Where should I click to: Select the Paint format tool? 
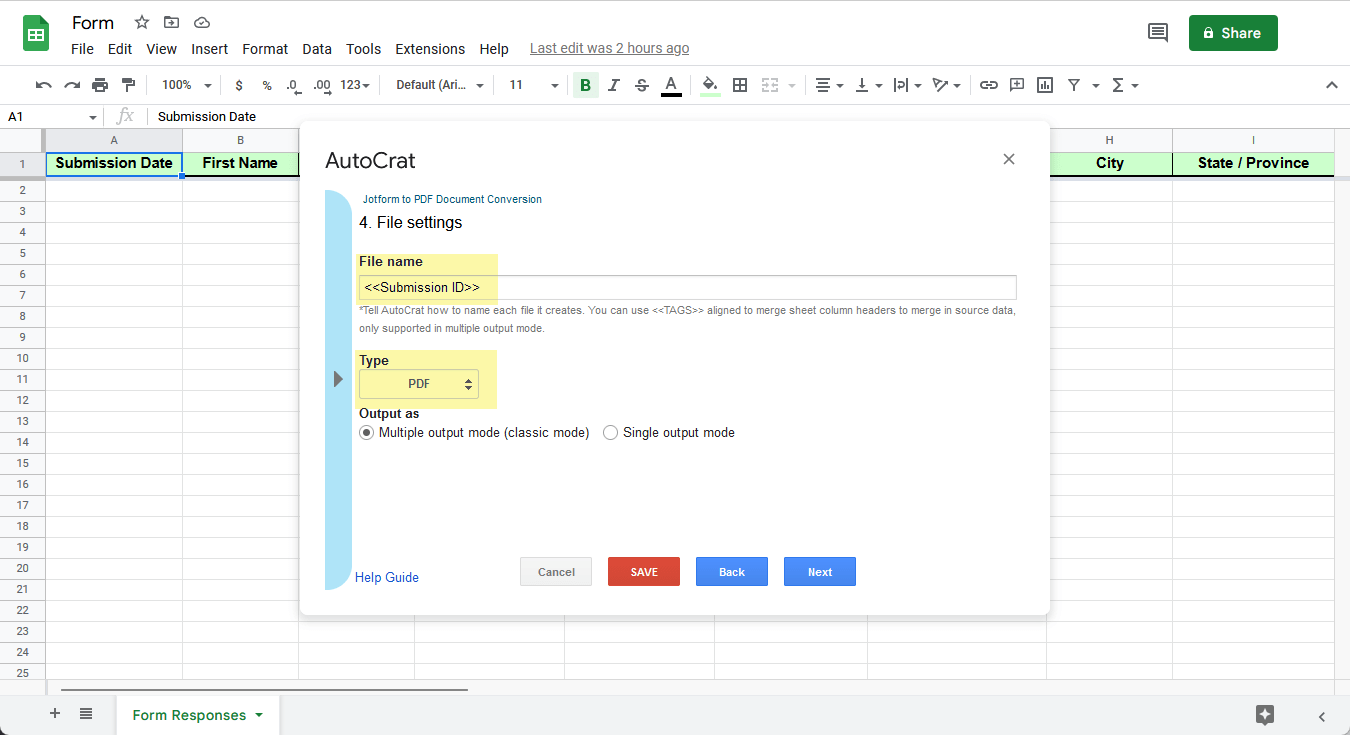point(128,85)
